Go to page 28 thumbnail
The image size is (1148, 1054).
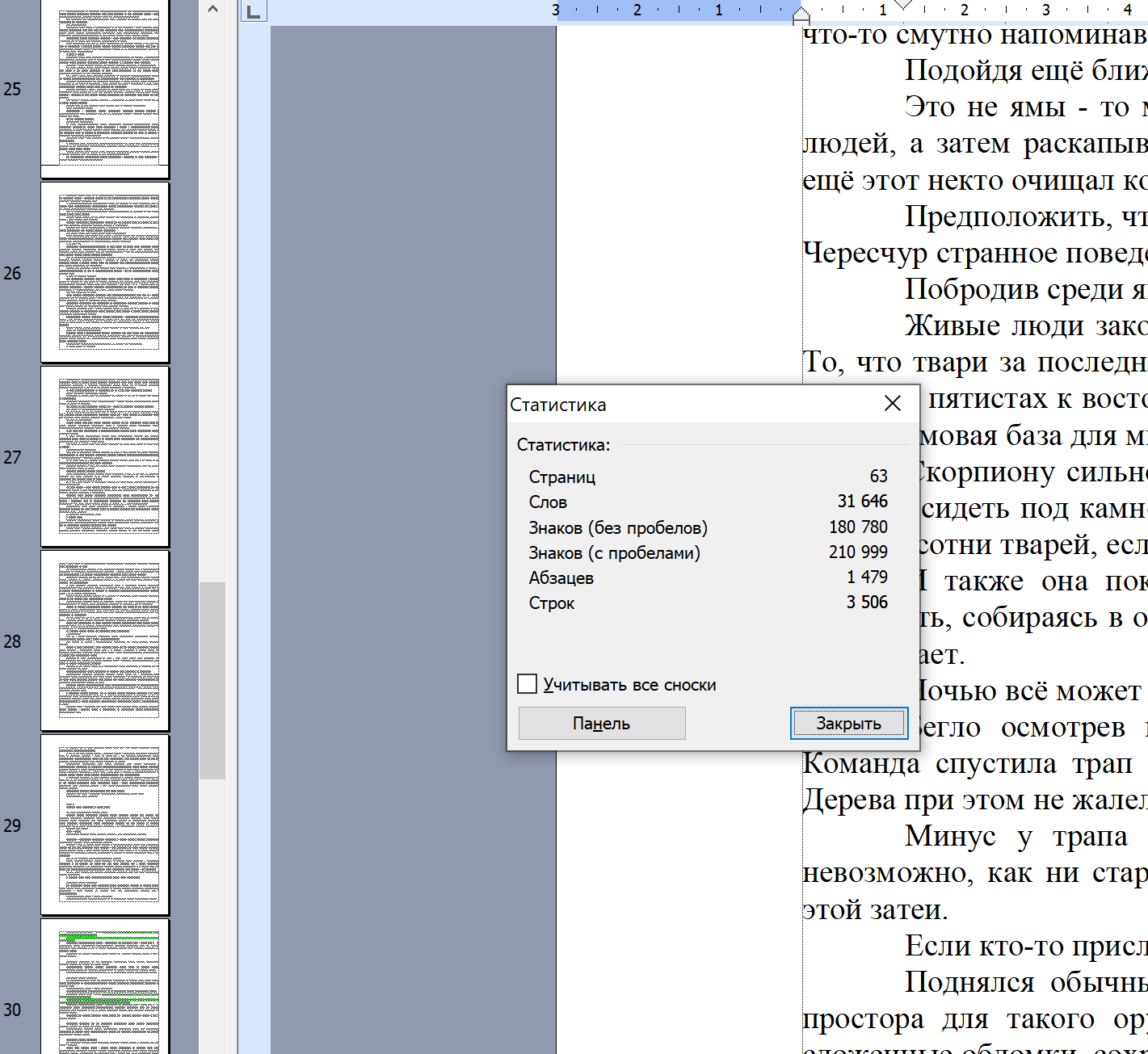pos(105,640)
